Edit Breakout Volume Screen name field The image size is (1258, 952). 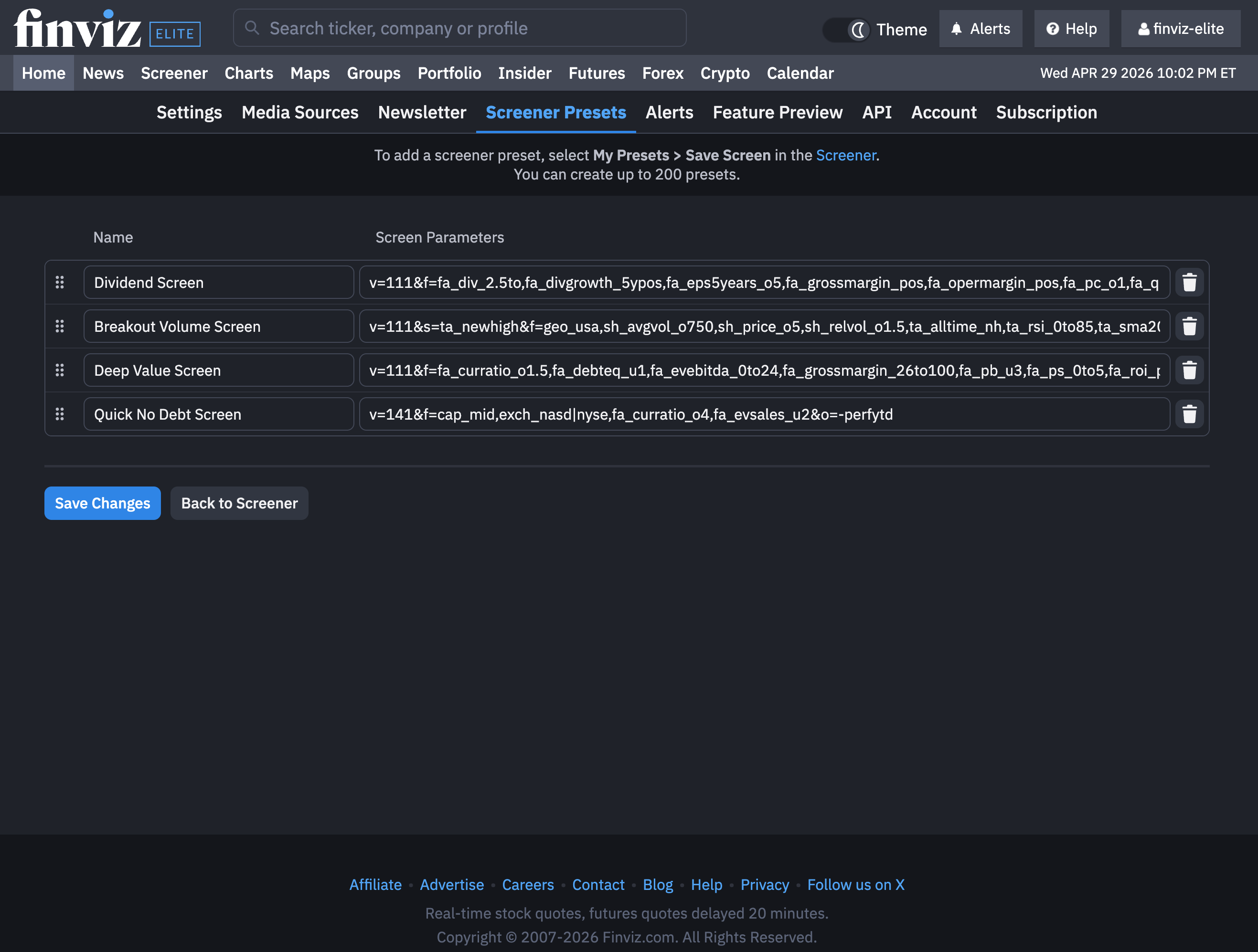pyautogui.click(x=218, y=326)
